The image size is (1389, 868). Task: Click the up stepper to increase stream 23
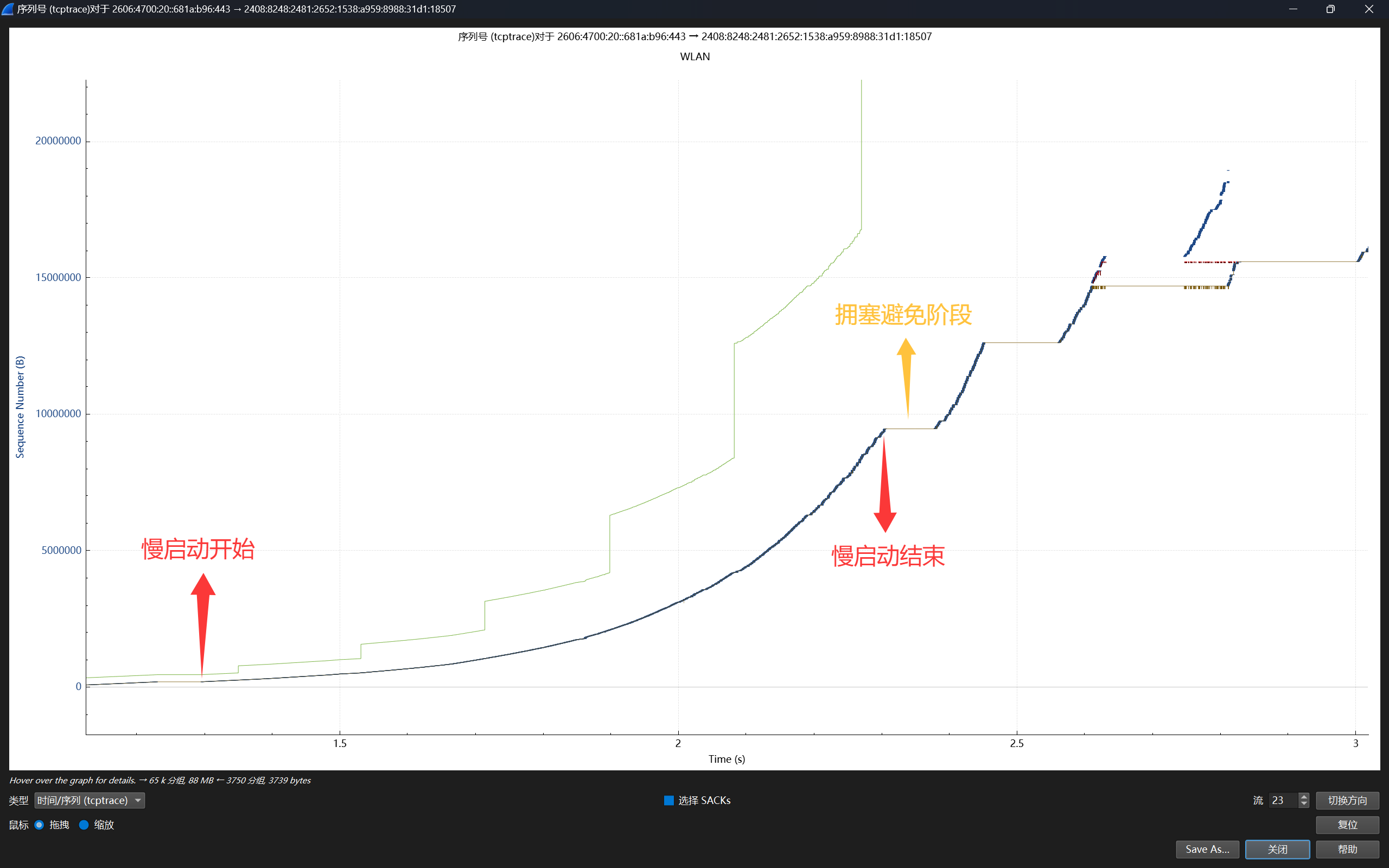point(1304,796)
